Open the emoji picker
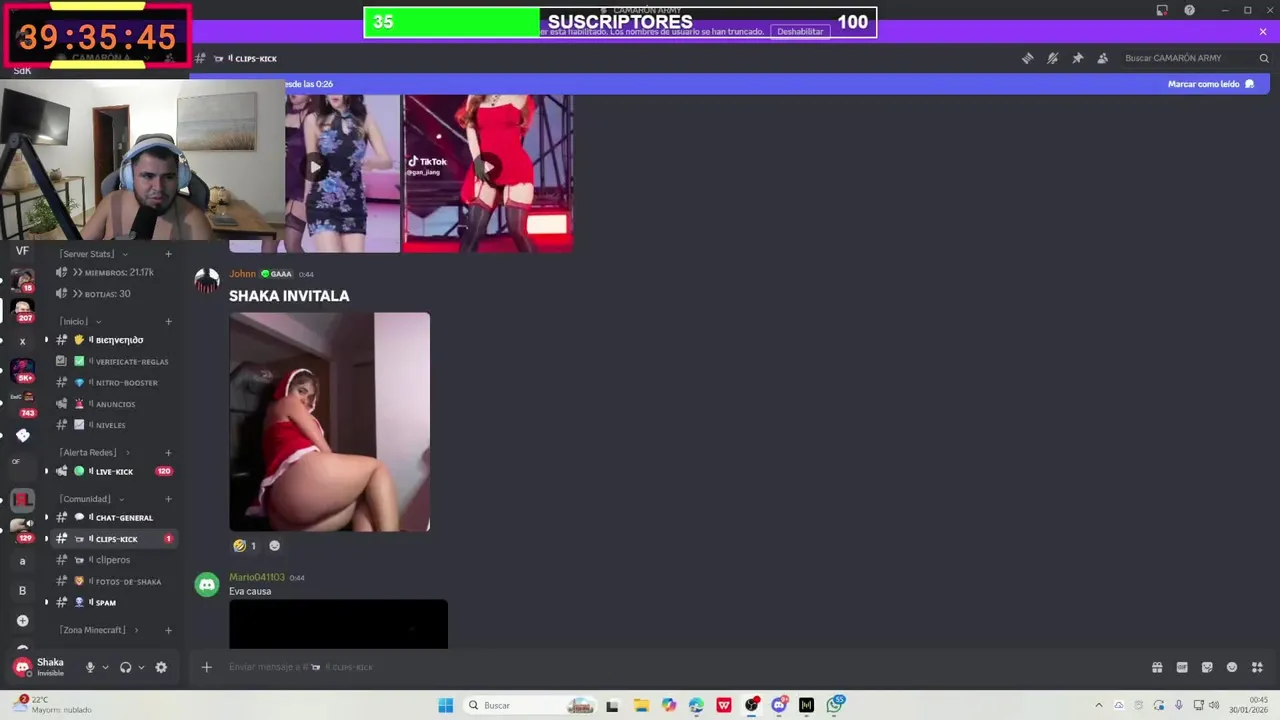 tap(1232, 667)
